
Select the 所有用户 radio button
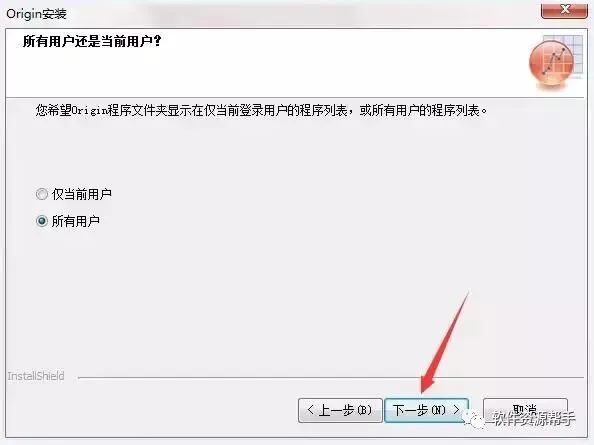42,221
